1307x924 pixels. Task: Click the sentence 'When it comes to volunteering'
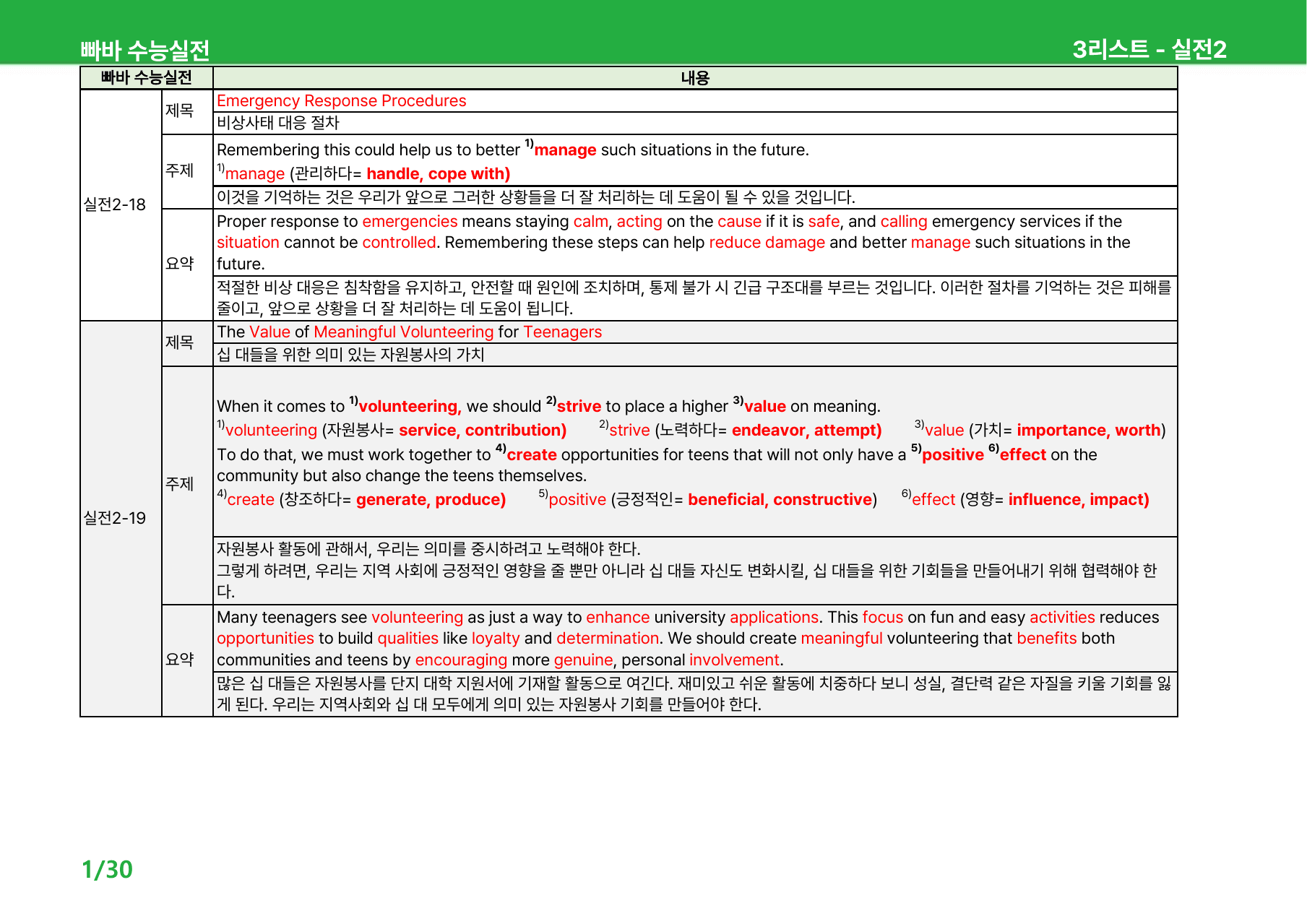tap(548, 406)
